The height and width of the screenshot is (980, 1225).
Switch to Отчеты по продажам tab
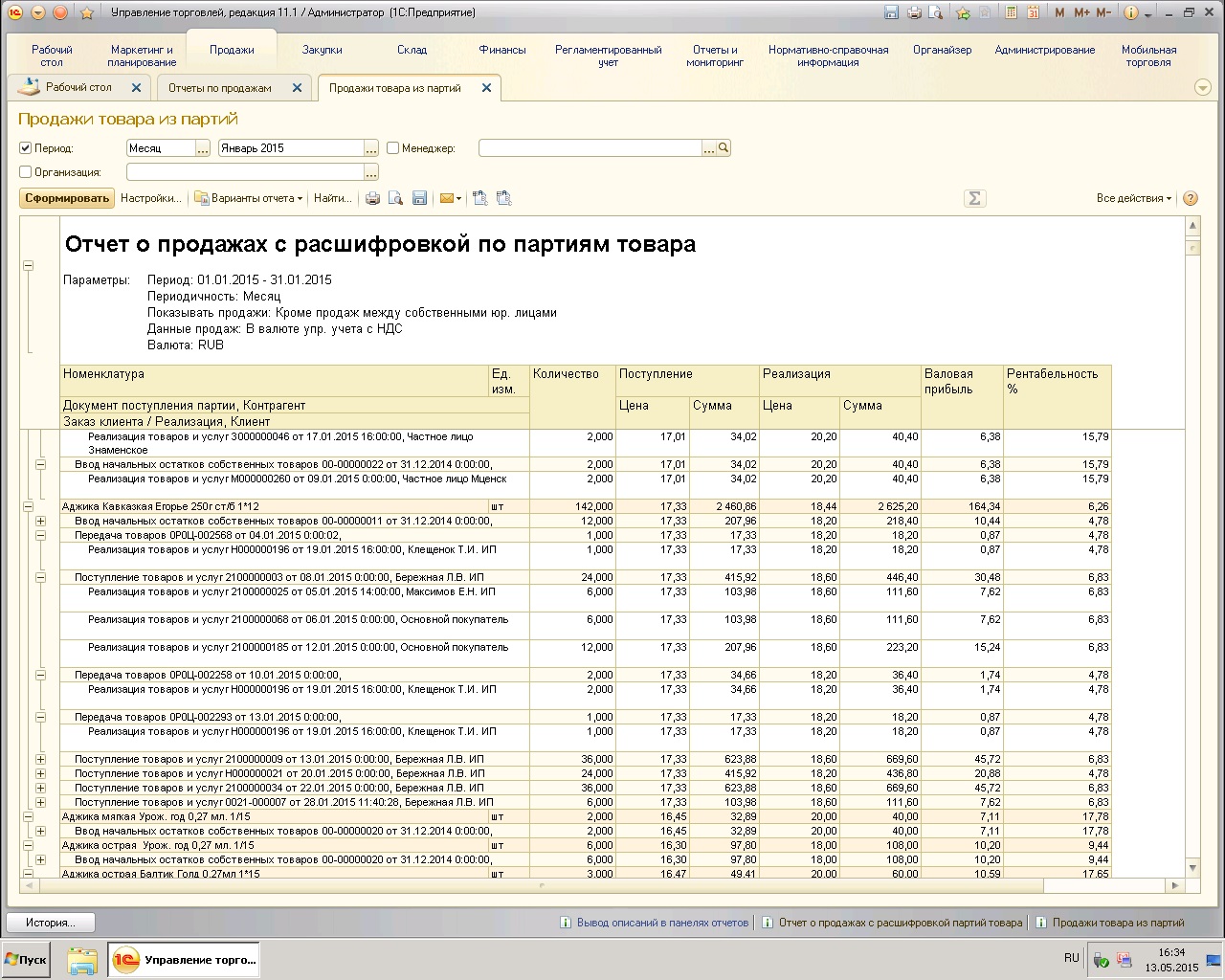pos(220,87)
